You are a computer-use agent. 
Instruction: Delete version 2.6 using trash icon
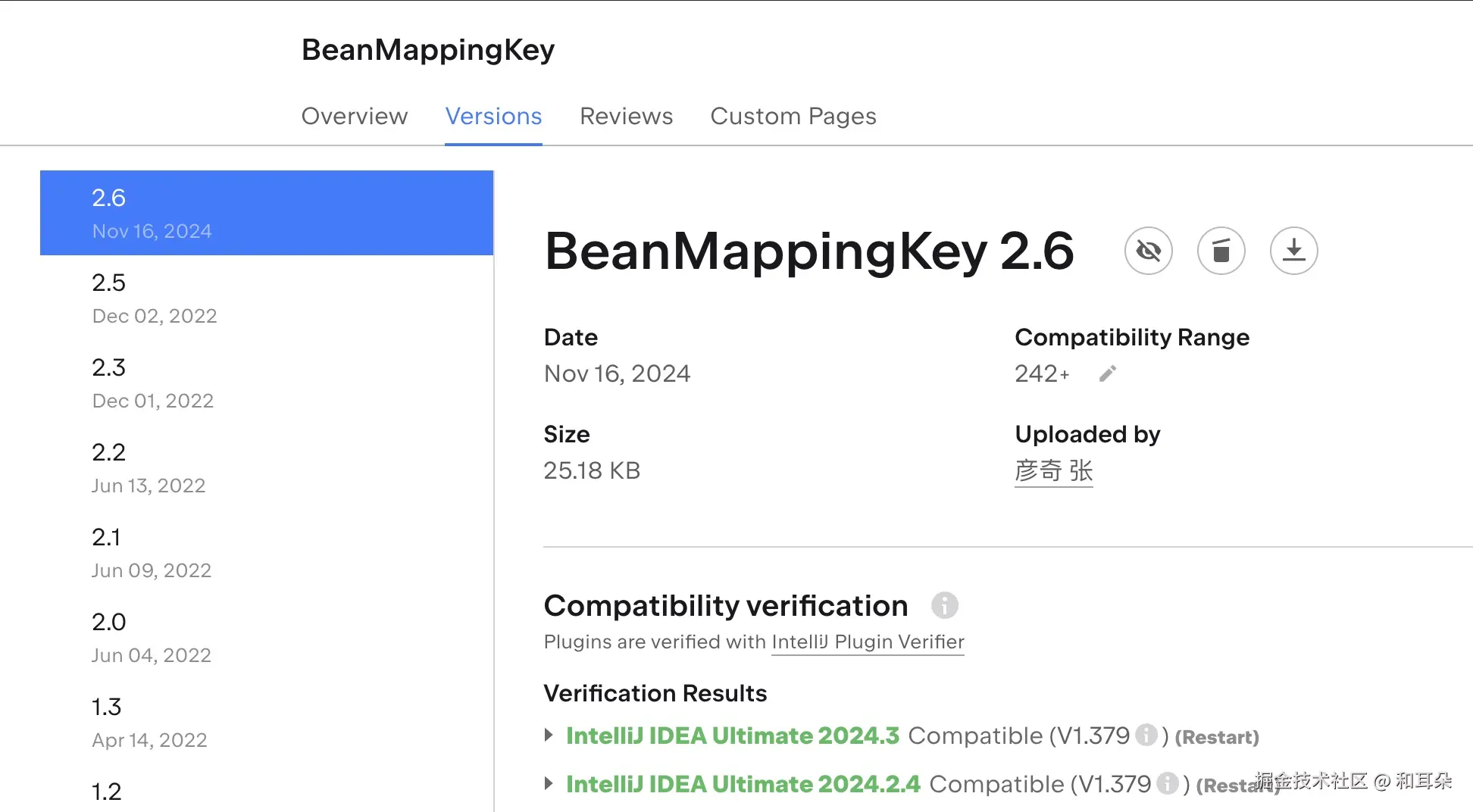point(1221,251)
